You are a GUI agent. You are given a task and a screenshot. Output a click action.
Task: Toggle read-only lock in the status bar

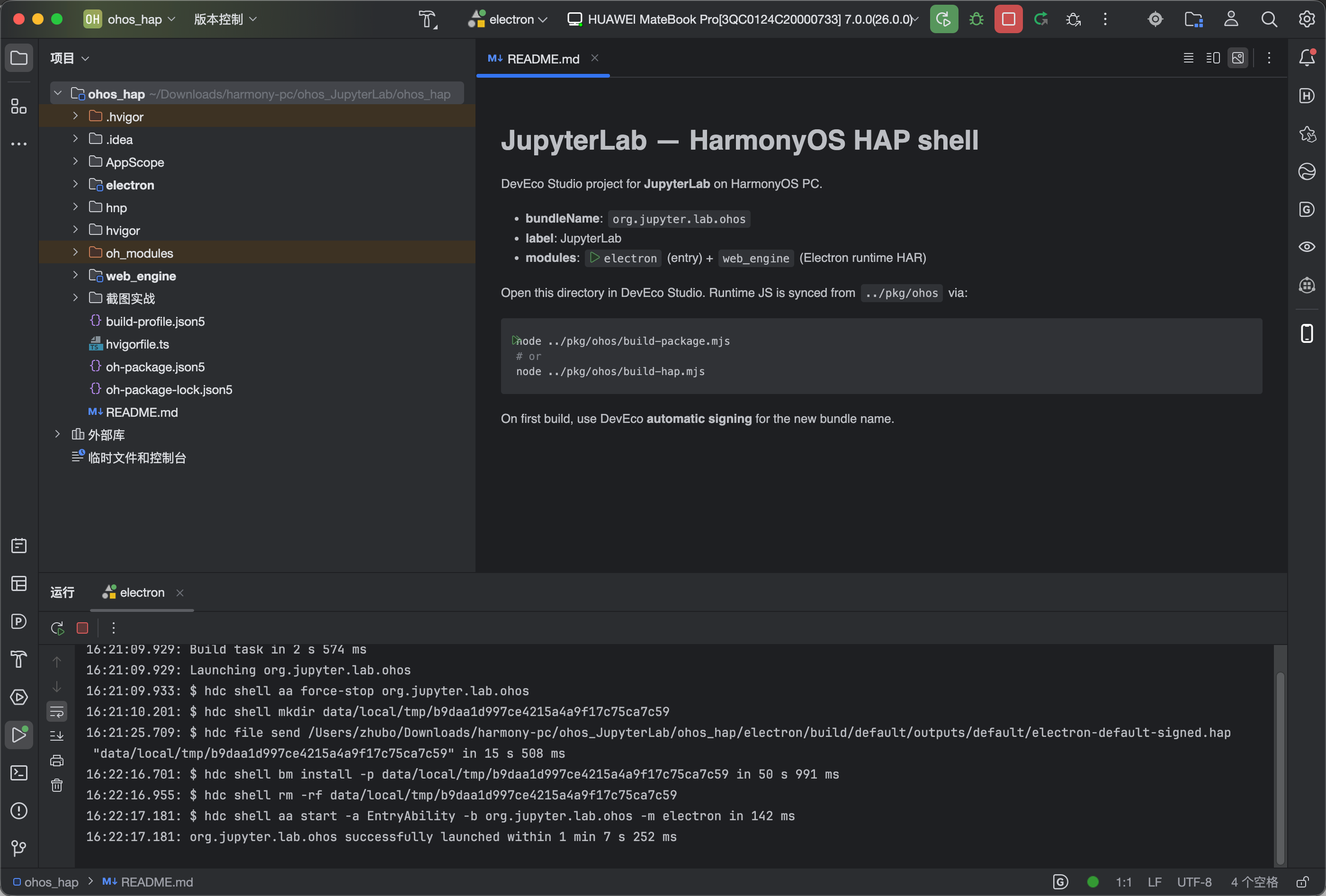pyautogui.click(x=1303, y=882)
